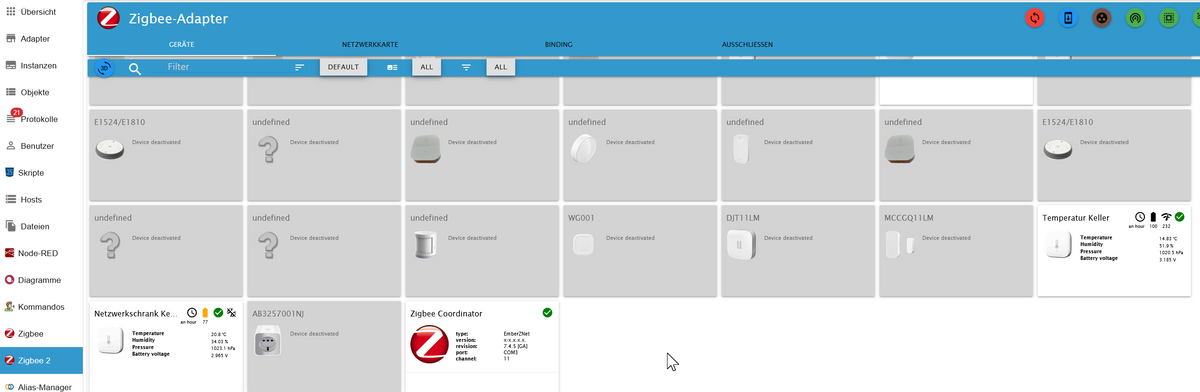Screen dimensions: 1200x392
Task: Open Alias-Manager in the sidebar
Action: [41, 386]
